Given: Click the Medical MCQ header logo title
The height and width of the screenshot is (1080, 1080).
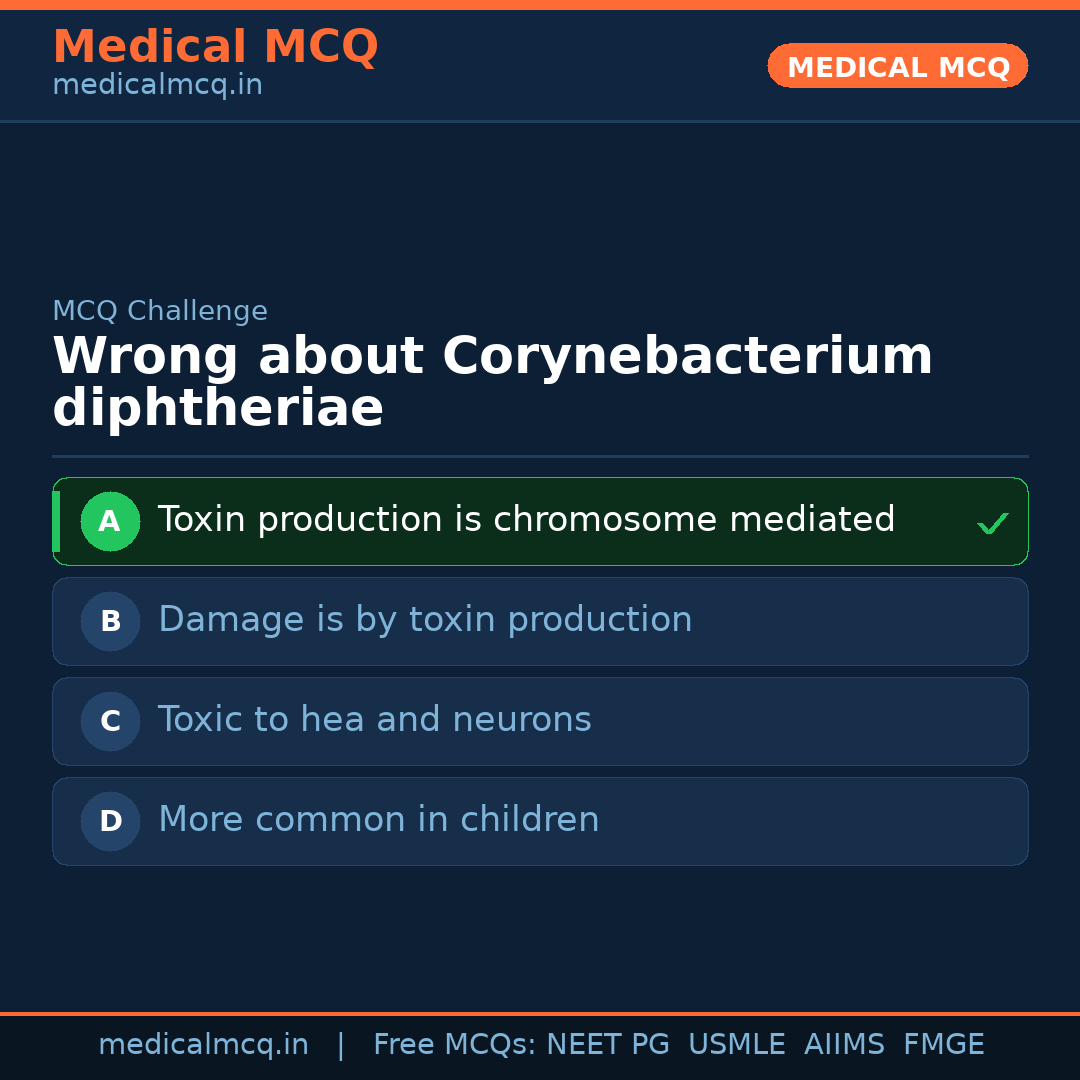Looking at the screenshot, I should point(215,47).
